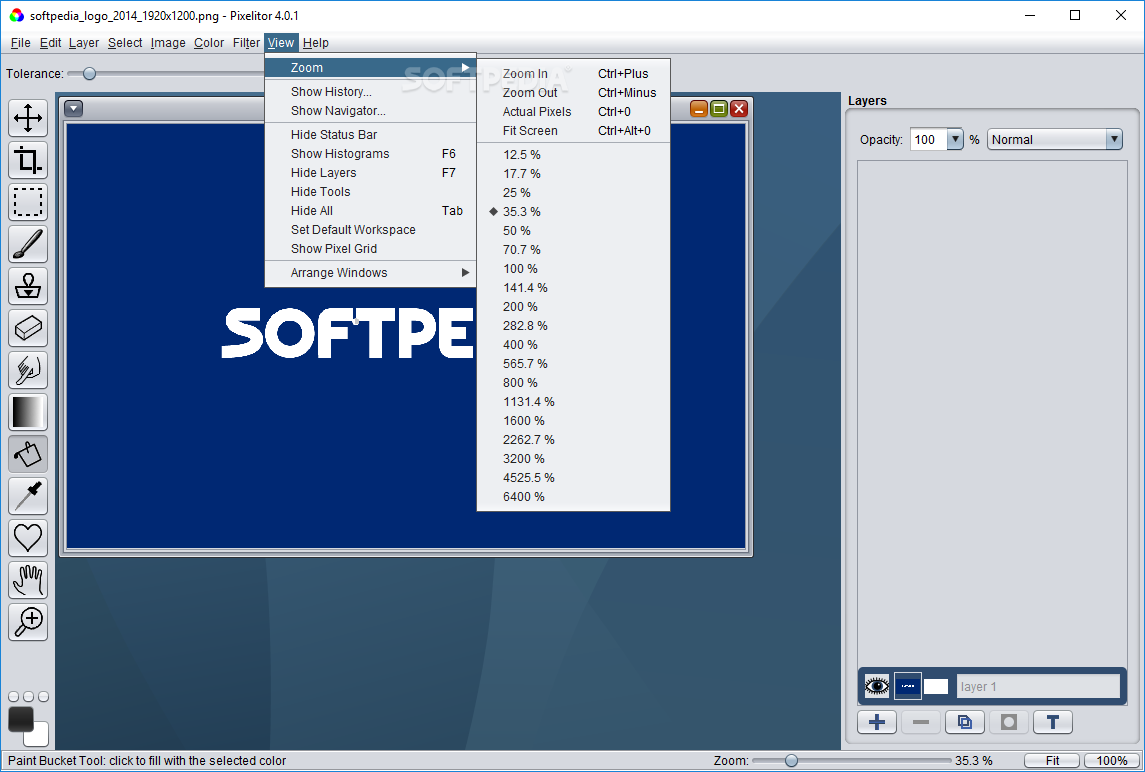Choose Hide Status Bar
Image resolution: width=1145 pixels, height=772 pixels.
[370, 134]
